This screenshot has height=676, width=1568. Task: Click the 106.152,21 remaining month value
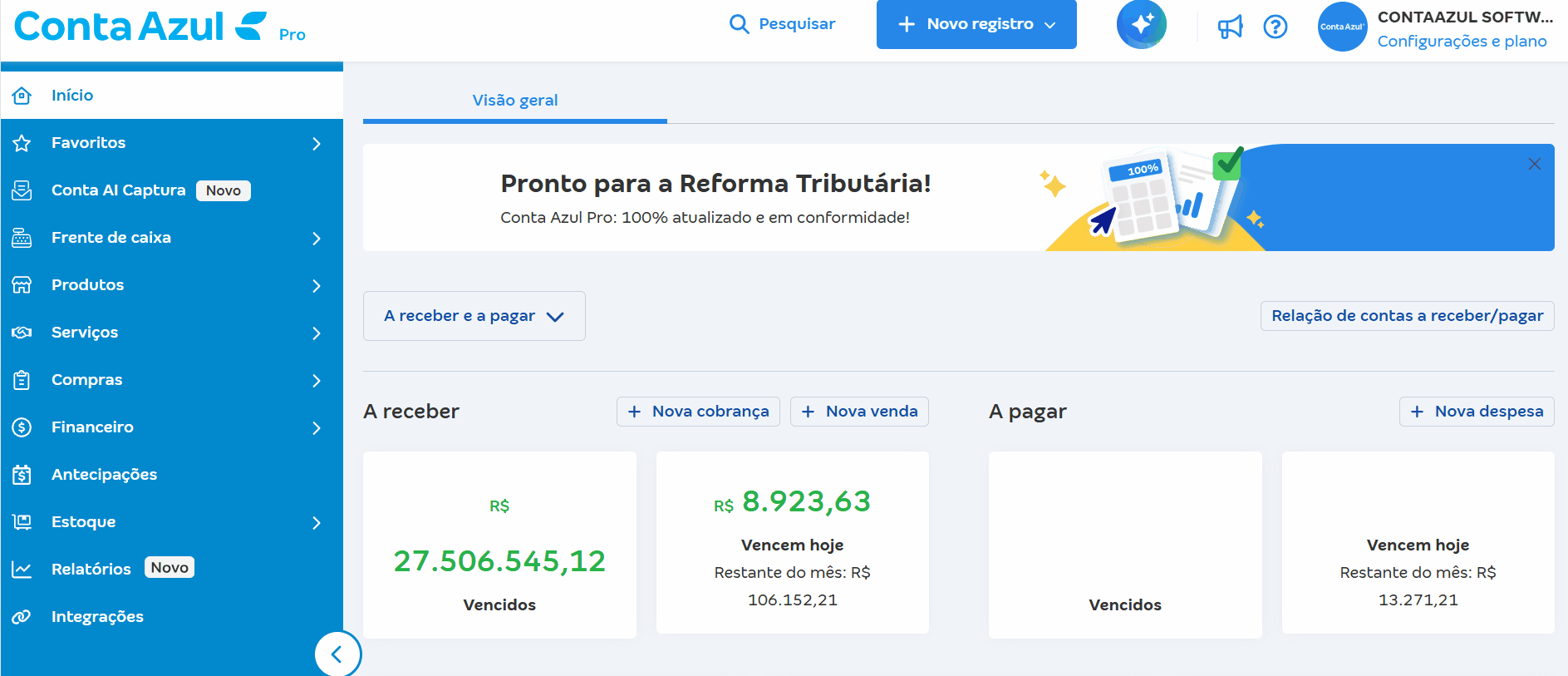(793, 600)
